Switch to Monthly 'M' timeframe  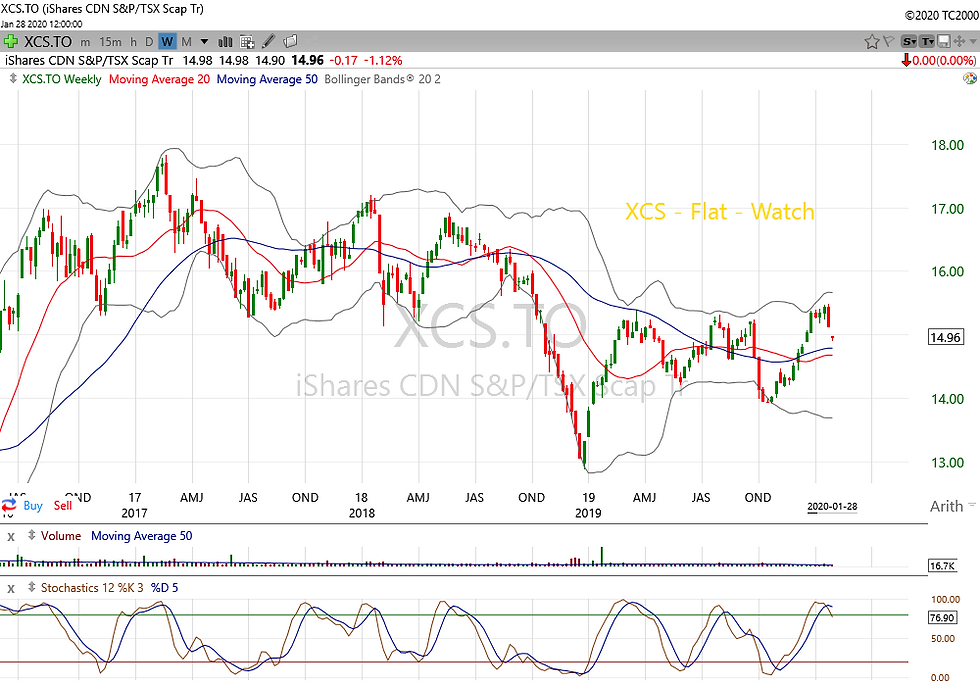pos(186,42)
